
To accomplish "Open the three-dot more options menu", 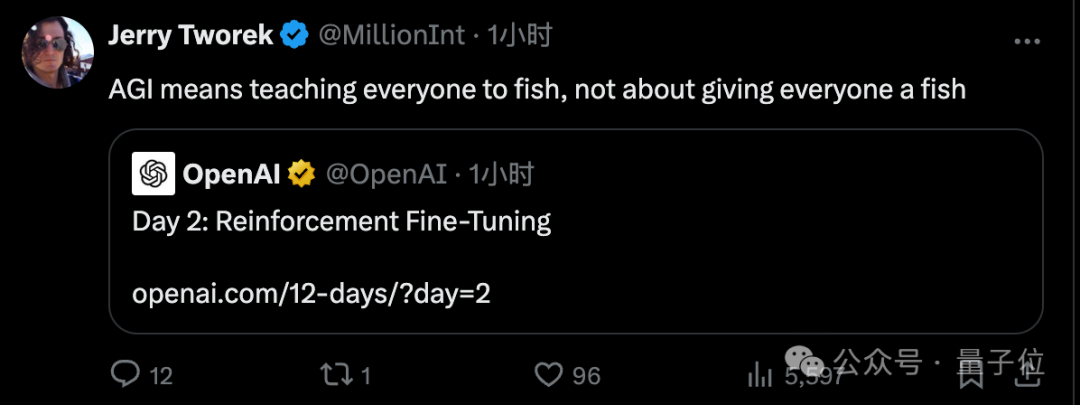I will pos(1028,41).
